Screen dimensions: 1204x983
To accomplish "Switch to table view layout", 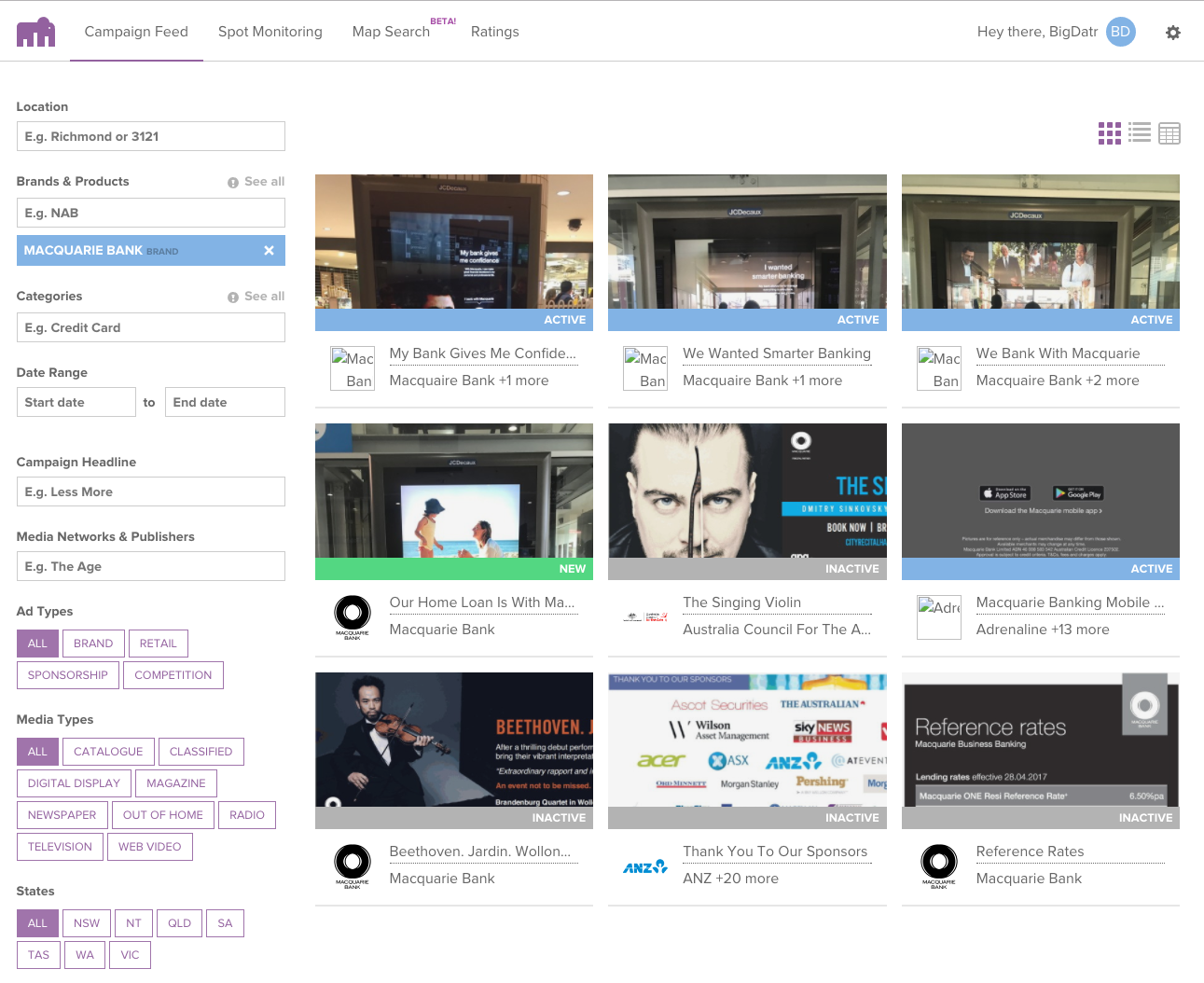I will coord(1169,133).
